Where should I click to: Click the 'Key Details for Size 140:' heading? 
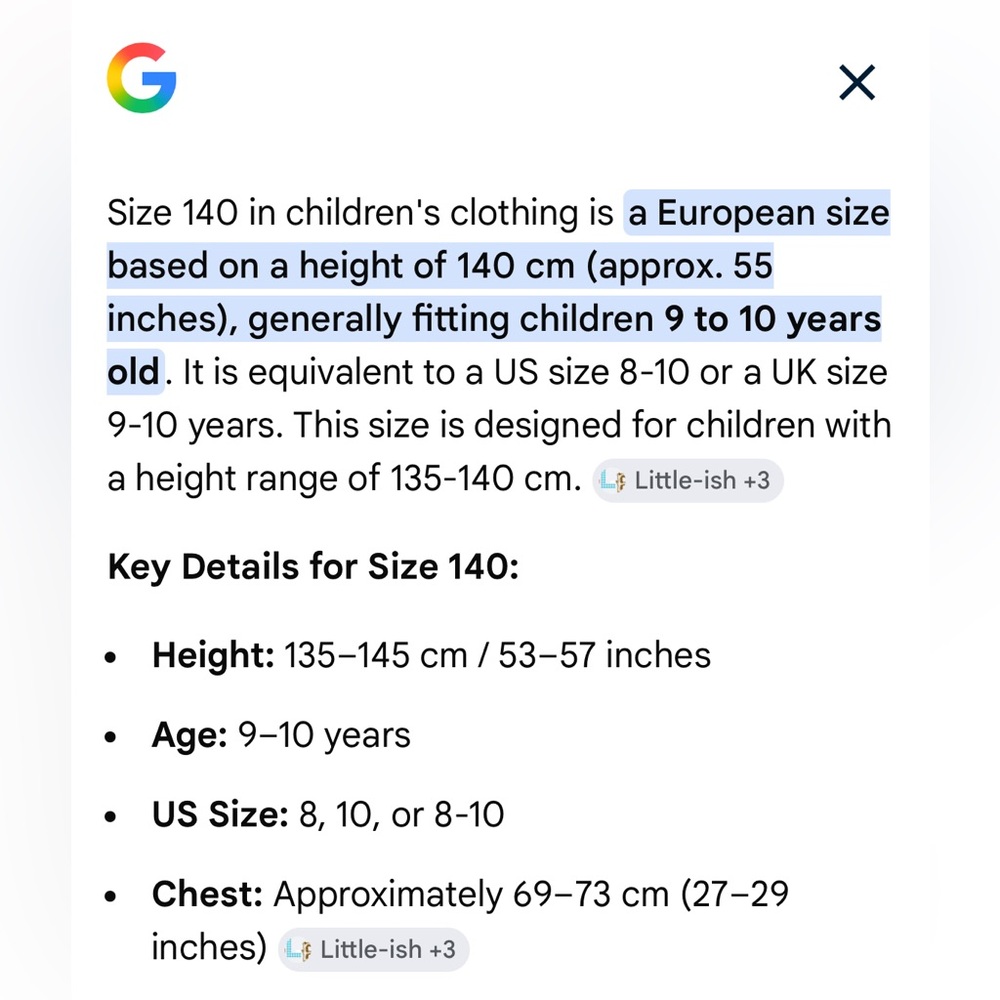313,566
